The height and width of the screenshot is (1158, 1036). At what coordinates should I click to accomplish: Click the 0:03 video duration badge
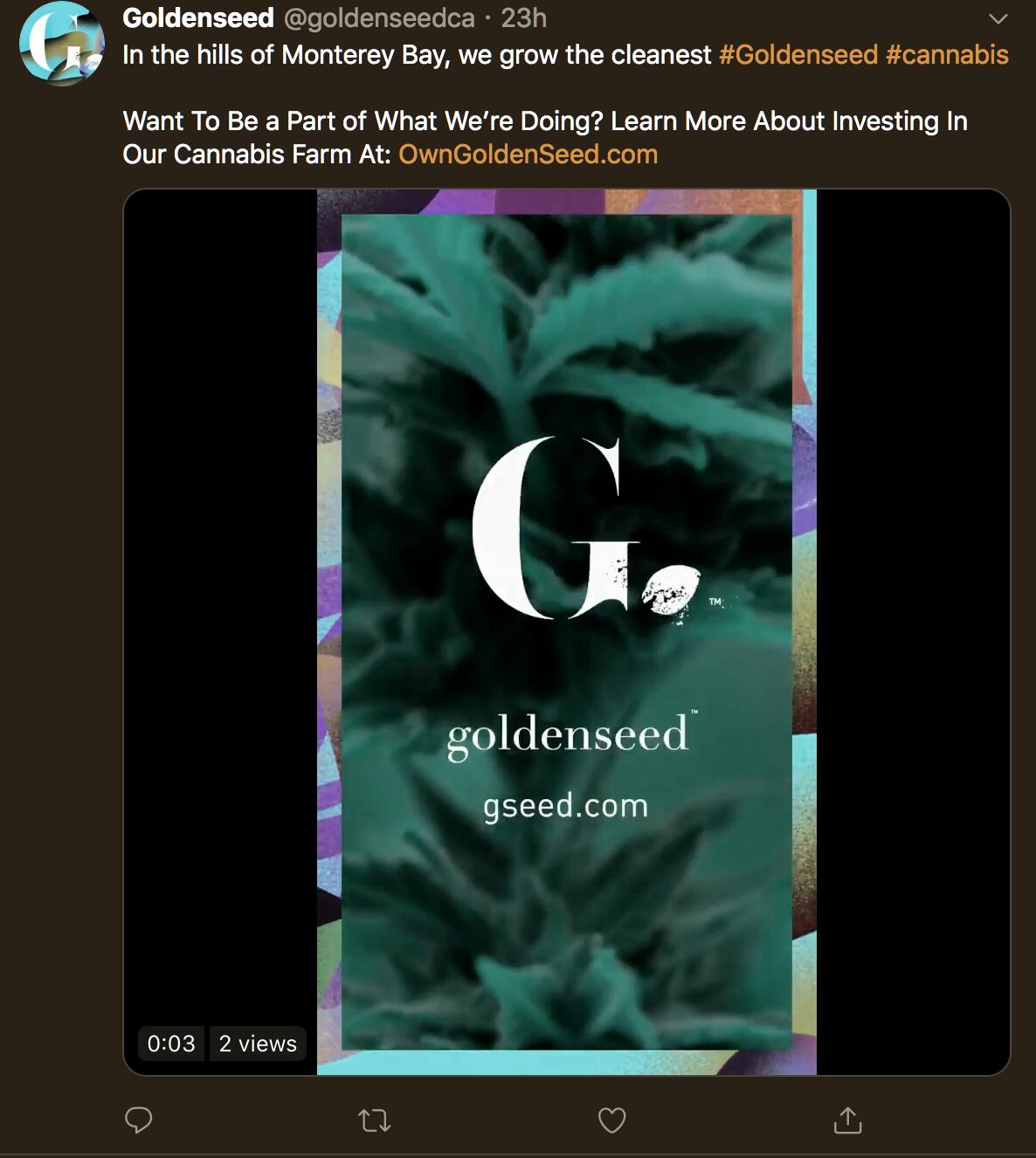click(x=171, y=1044)
